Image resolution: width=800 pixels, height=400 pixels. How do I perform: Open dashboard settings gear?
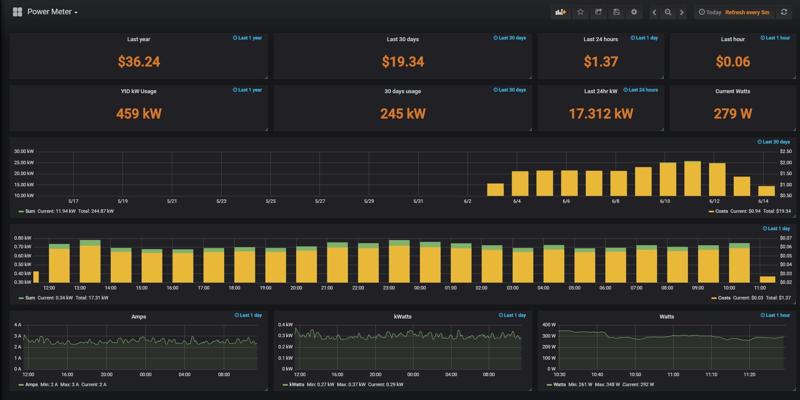point(634,12)
